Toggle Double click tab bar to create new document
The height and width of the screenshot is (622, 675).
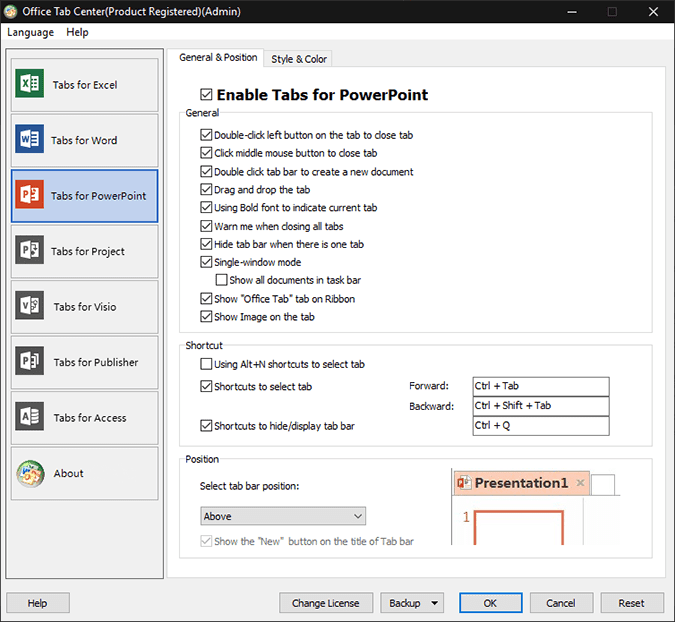click(206, 172)
